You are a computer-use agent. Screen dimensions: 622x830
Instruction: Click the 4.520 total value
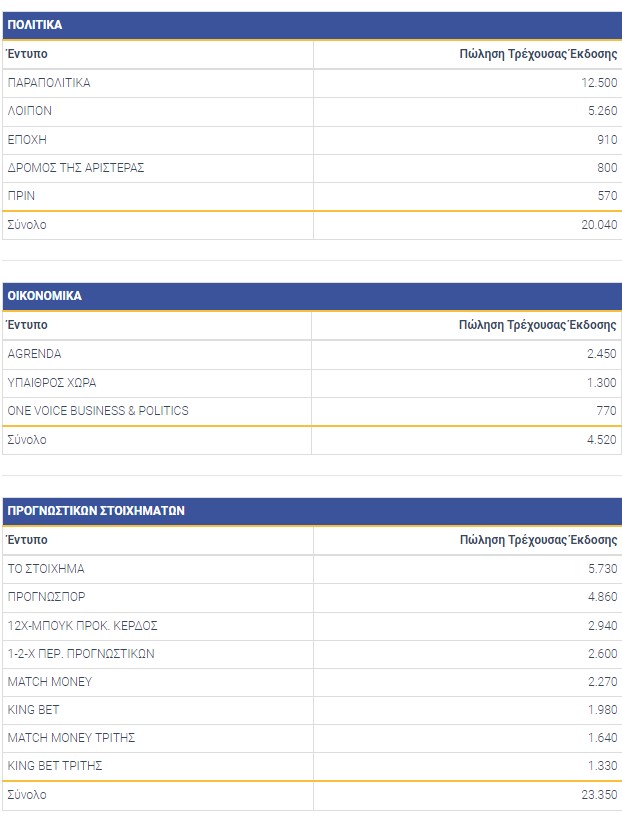click(601, 440)
